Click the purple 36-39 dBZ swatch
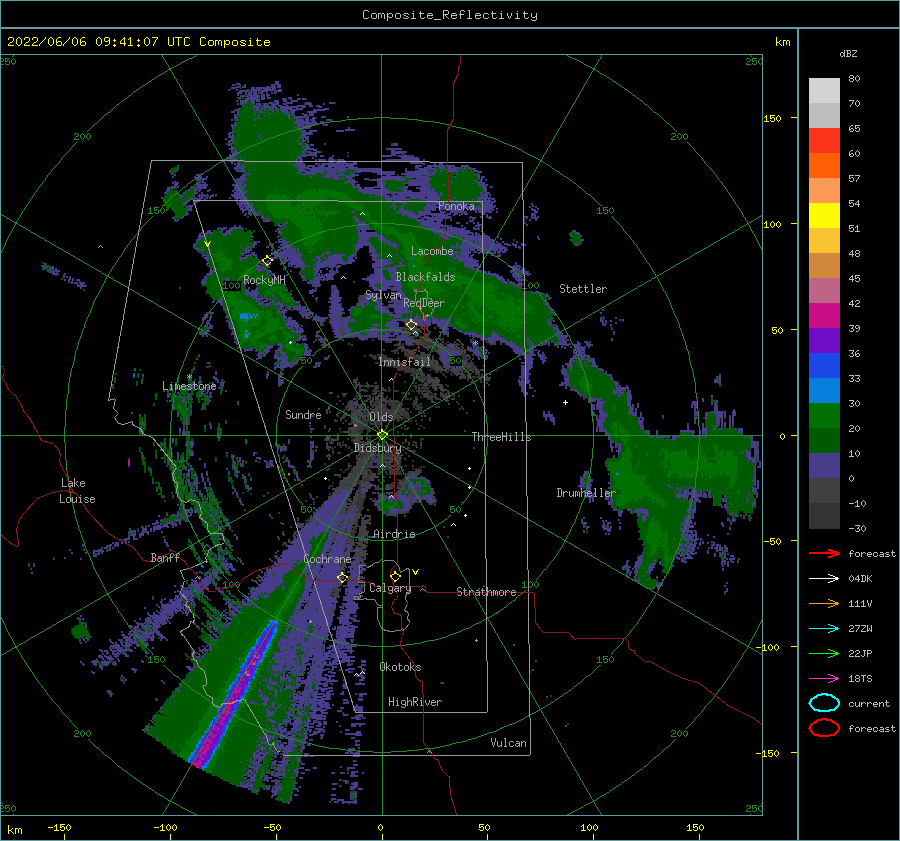The height and width of the screenshot is (841, 900). click(824, 340)
